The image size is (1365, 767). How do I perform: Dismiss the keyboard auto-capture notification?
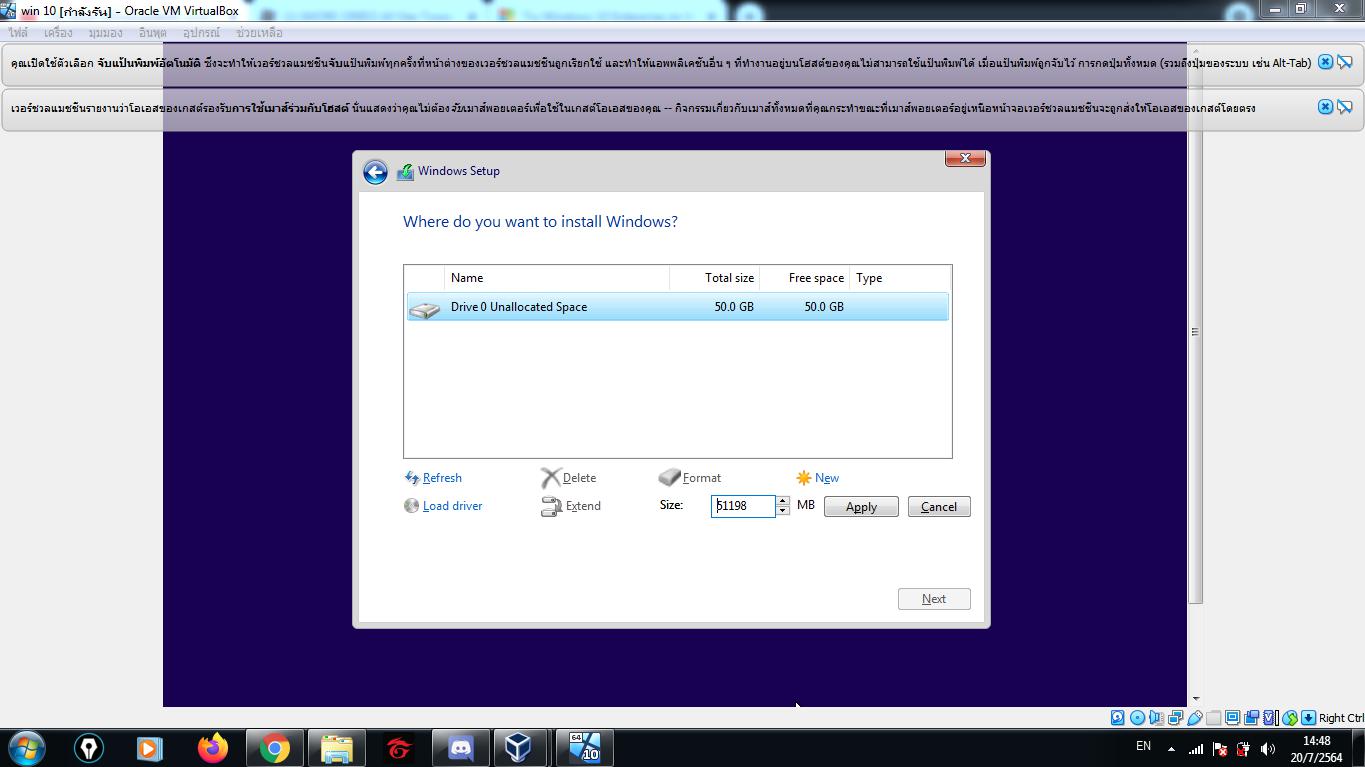pyautogui.click(x=1325, y=62)
